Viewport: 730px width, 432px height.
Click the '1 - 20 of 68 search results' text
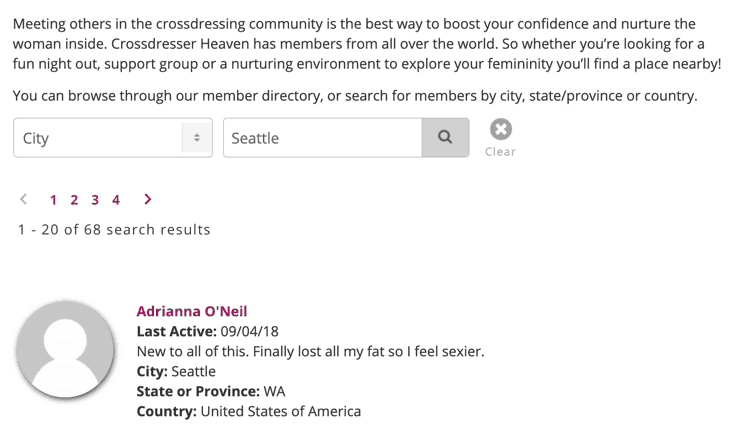pyautogui.click(x=114, y=230)
